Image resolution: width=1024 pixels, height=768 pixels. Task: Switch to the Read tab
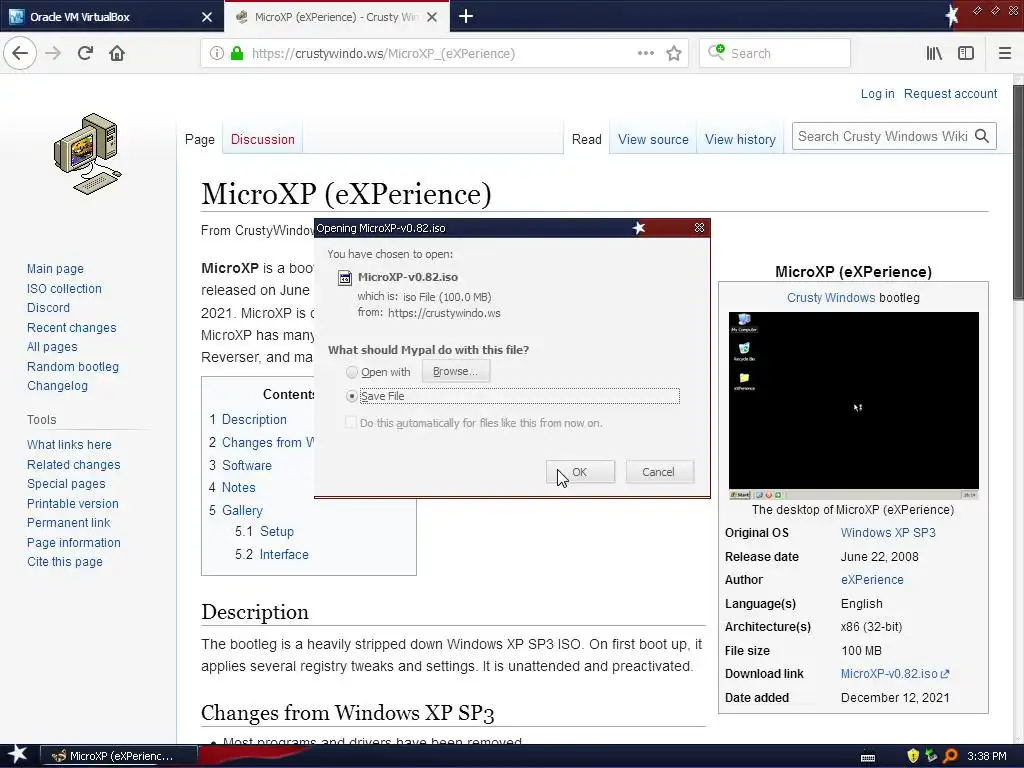tap(586, 139)
